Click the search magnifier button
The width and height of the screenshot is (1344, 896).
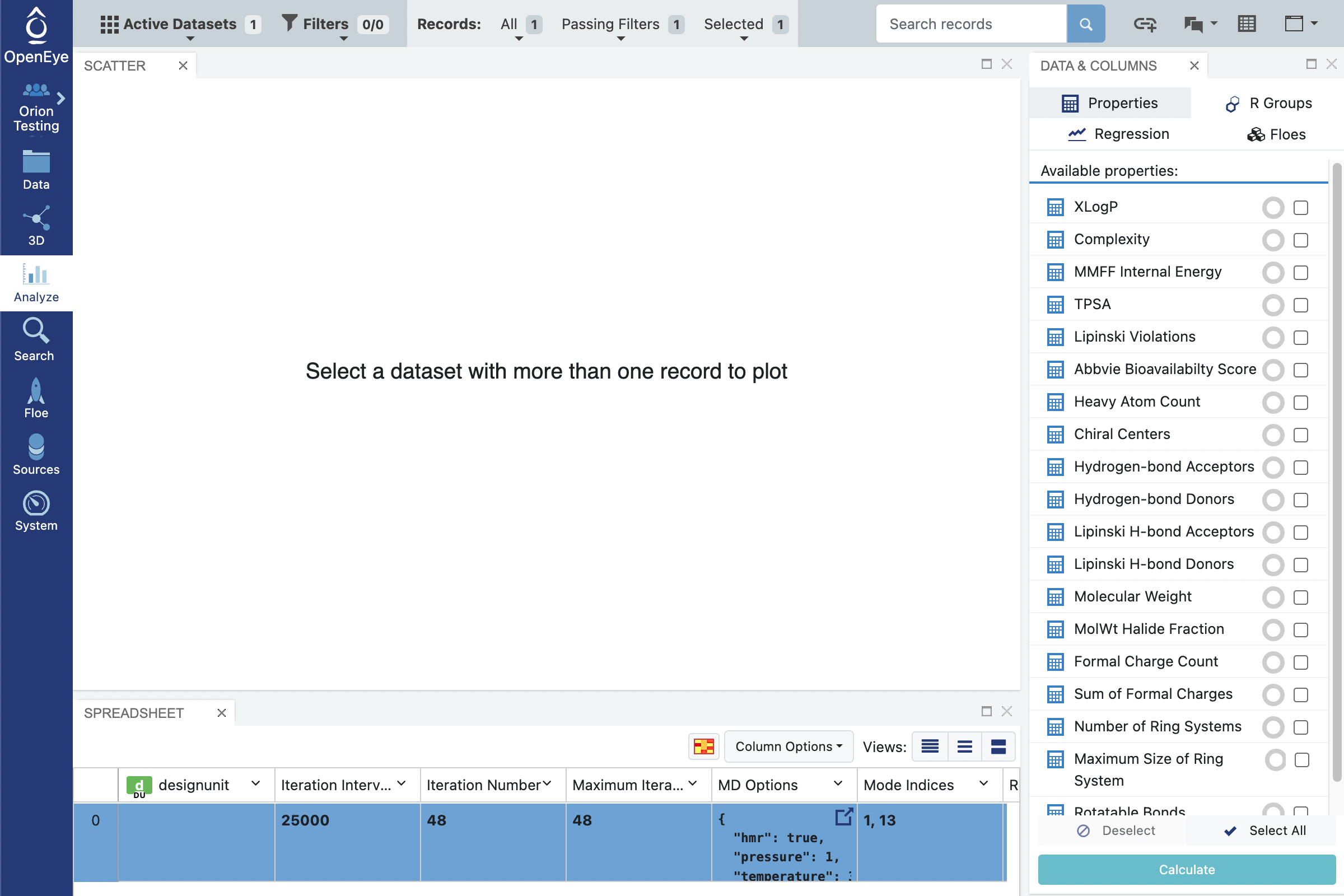click(1085, 24)
